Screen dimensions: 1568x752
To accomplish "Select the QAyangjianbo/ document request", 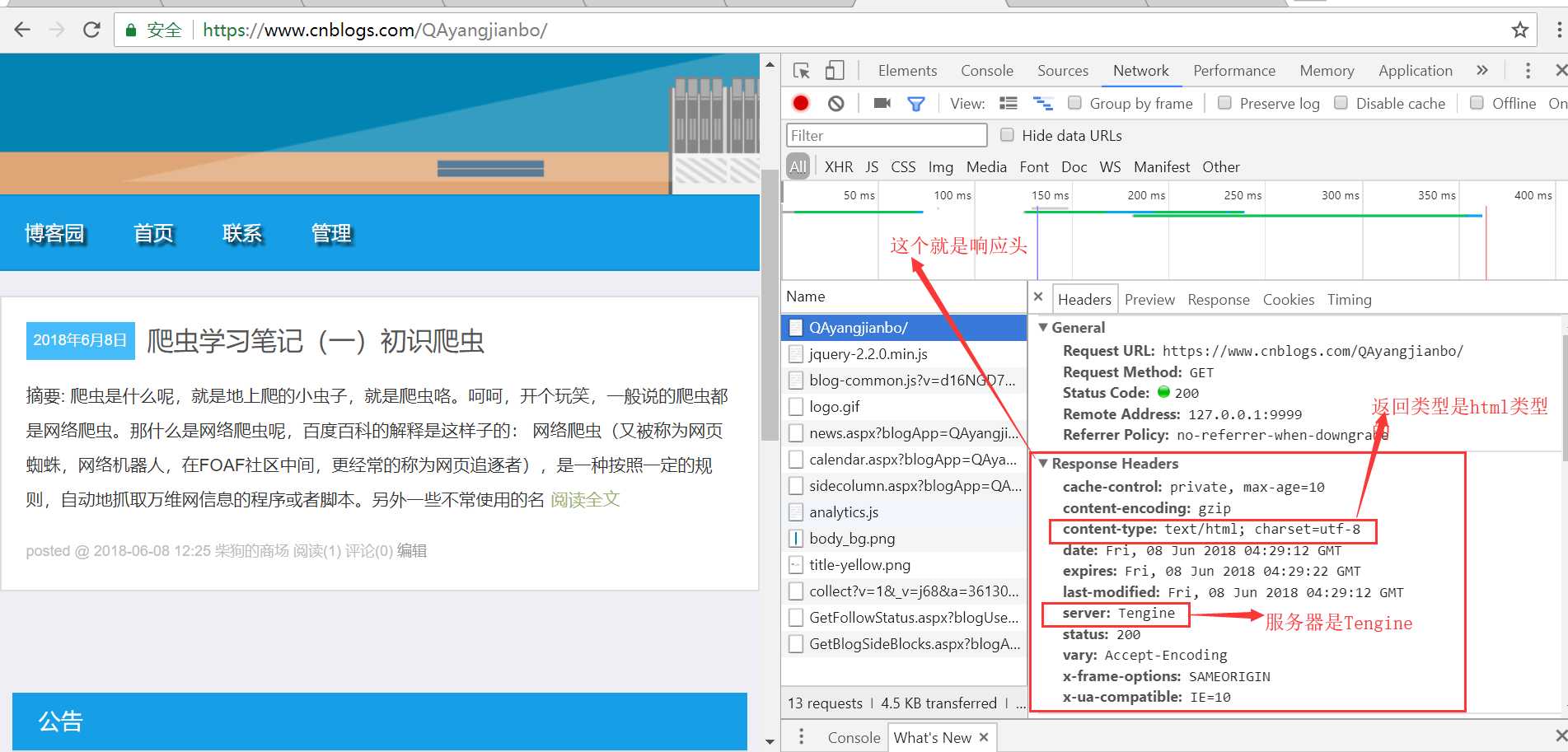I will coord(904,328).
